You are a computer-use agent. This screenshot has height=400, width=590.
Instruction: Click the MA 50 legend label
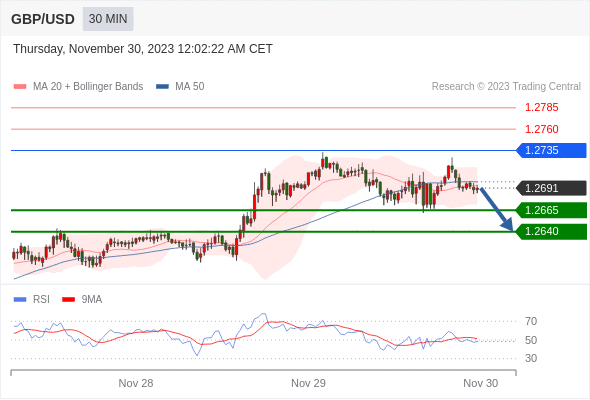click(x=190, y=87)
